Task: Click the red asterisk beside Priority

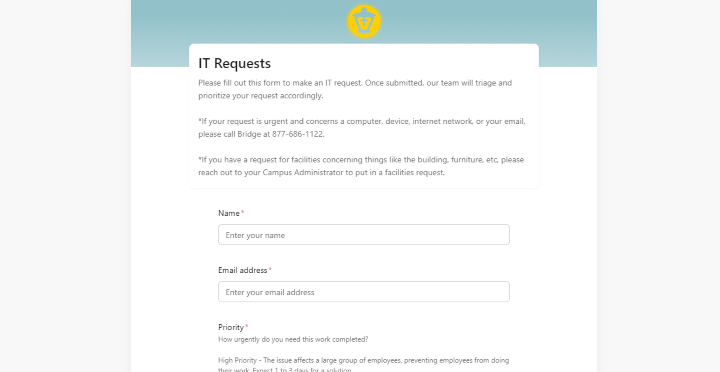Action: point(247,326)
